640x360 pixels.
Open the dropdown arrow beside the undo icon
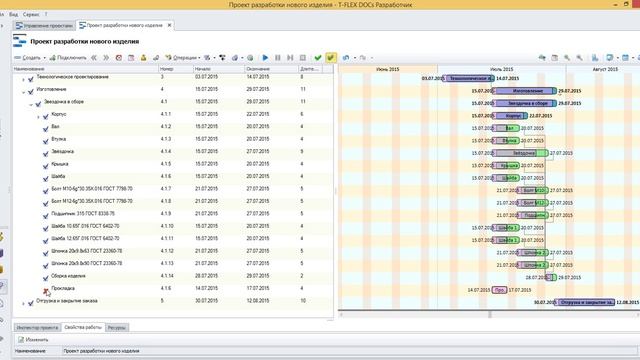(354, 58)
